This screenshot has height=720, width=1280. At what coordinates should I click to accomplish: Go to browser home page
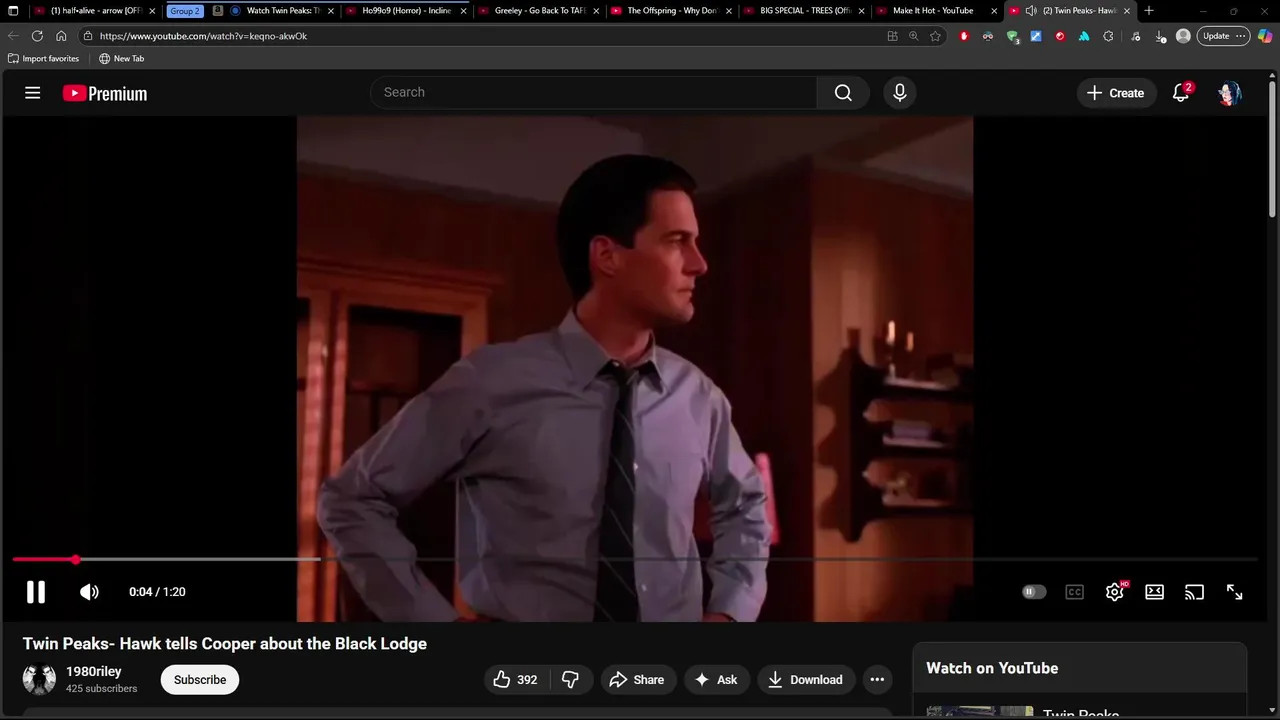61,36
